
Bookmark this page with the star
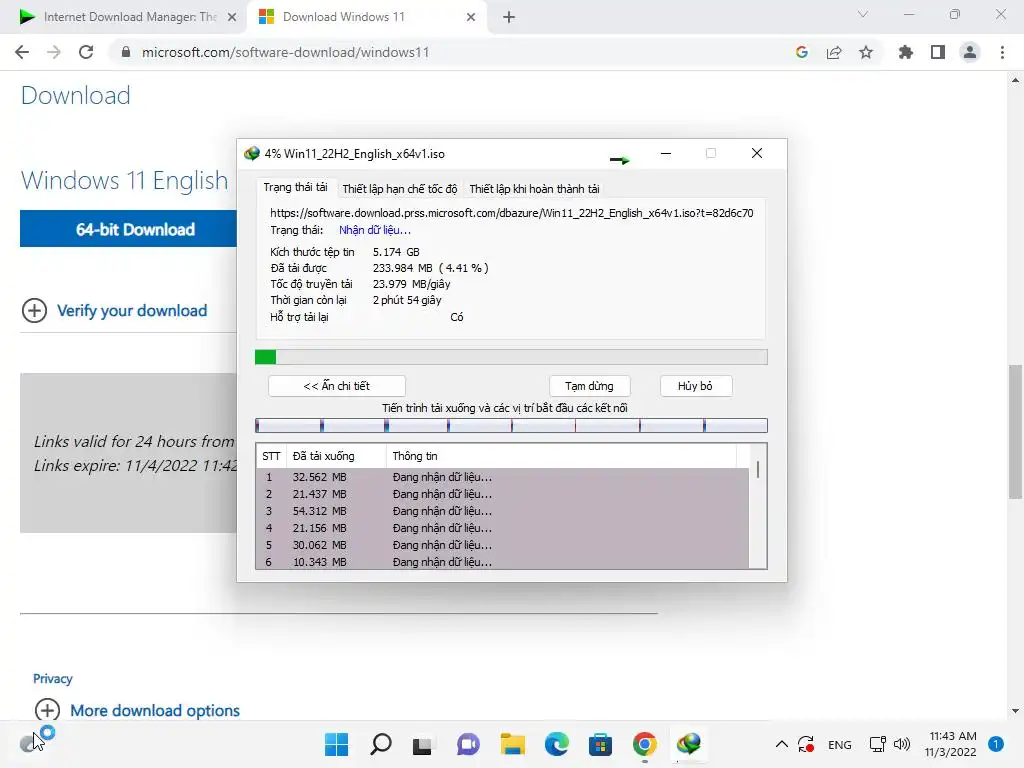866,52
